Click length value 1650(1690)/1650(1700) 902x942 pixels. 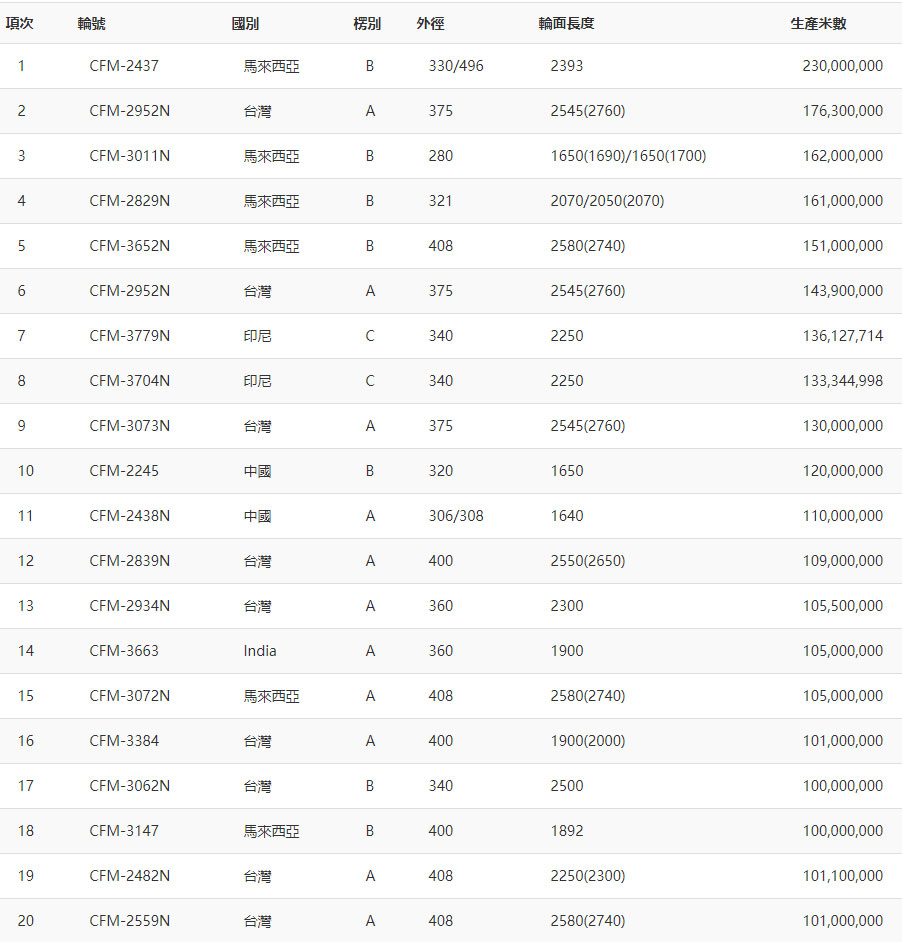628,156
